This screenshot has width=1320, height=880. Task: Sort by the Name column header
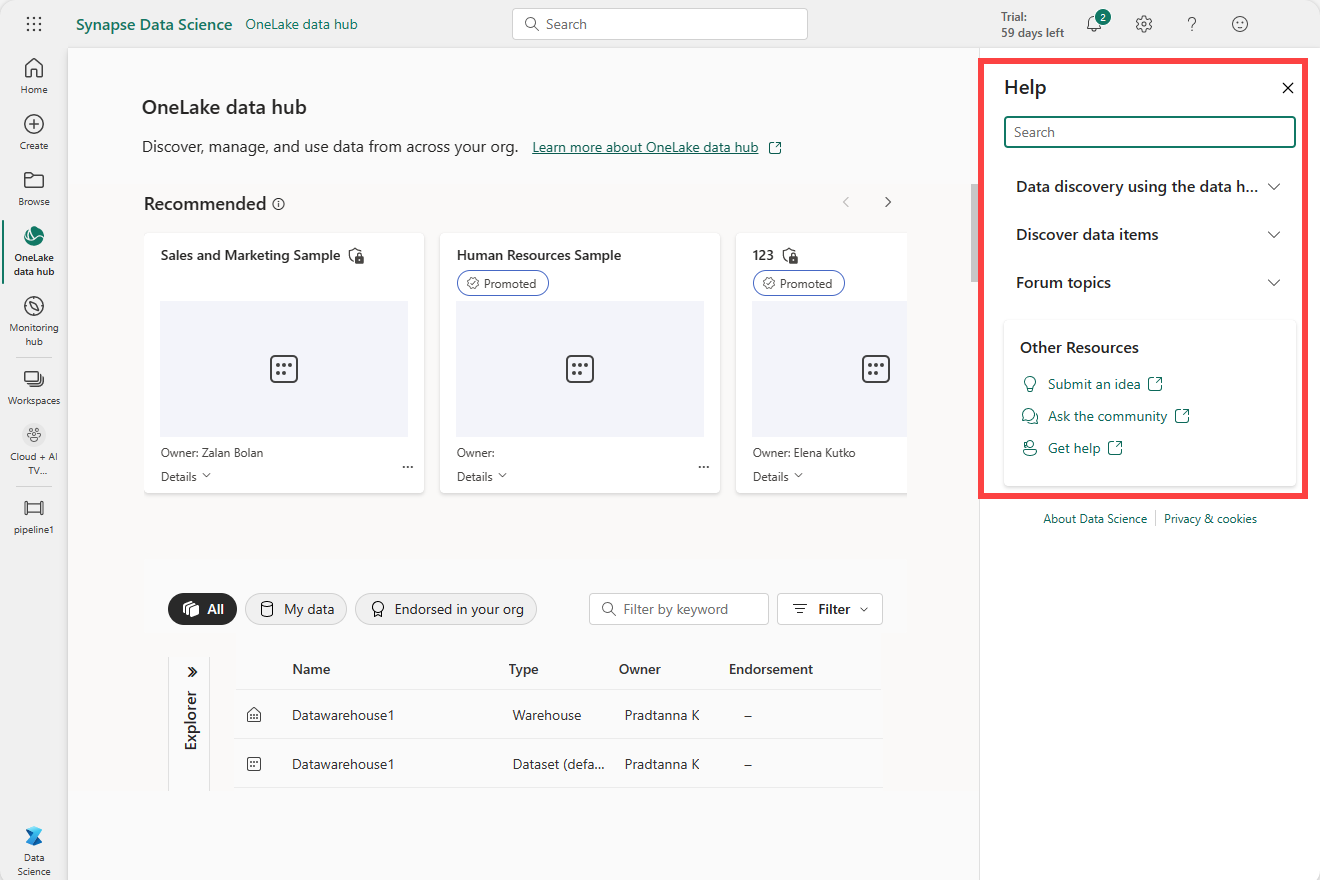[311, 669]
